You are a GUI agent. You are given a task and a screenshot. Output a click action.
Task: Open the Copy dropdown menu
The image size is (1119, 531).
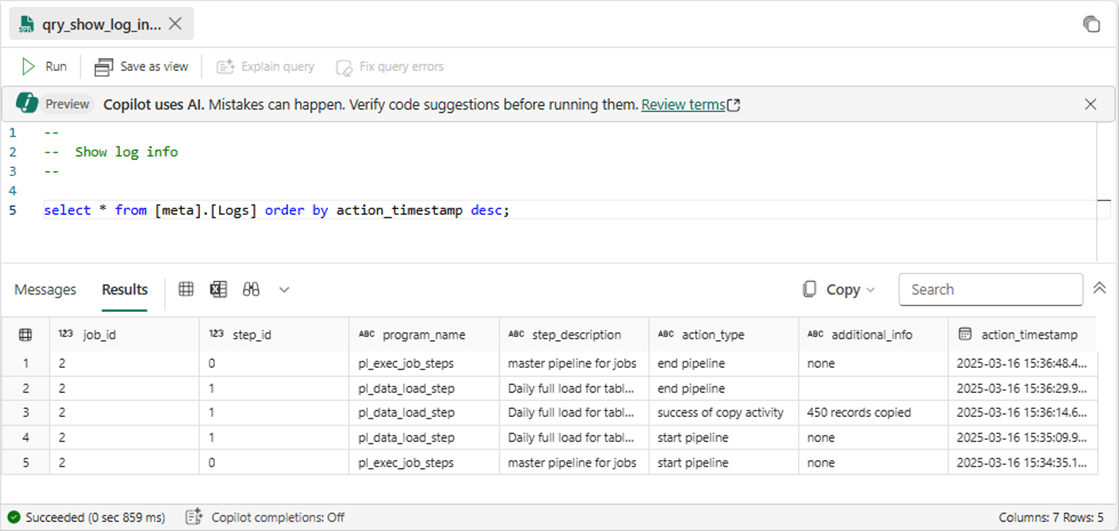pos(839,289)
